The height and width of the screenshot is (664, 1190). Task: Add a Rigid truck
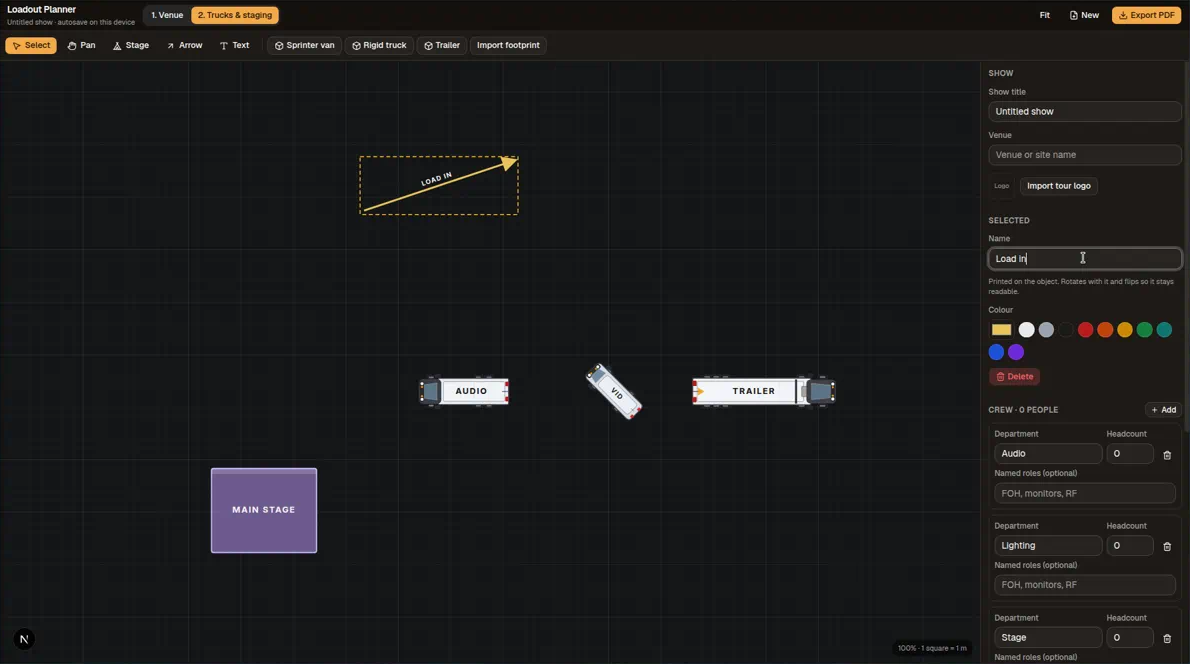379,46
